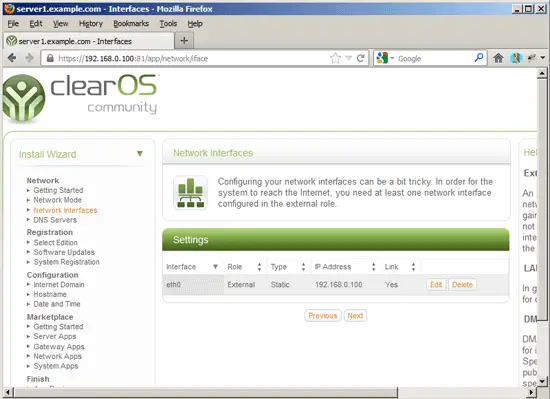
Task: Open the Network Mode wizard step
Action: pyautogui.click(x=58, y=200)
